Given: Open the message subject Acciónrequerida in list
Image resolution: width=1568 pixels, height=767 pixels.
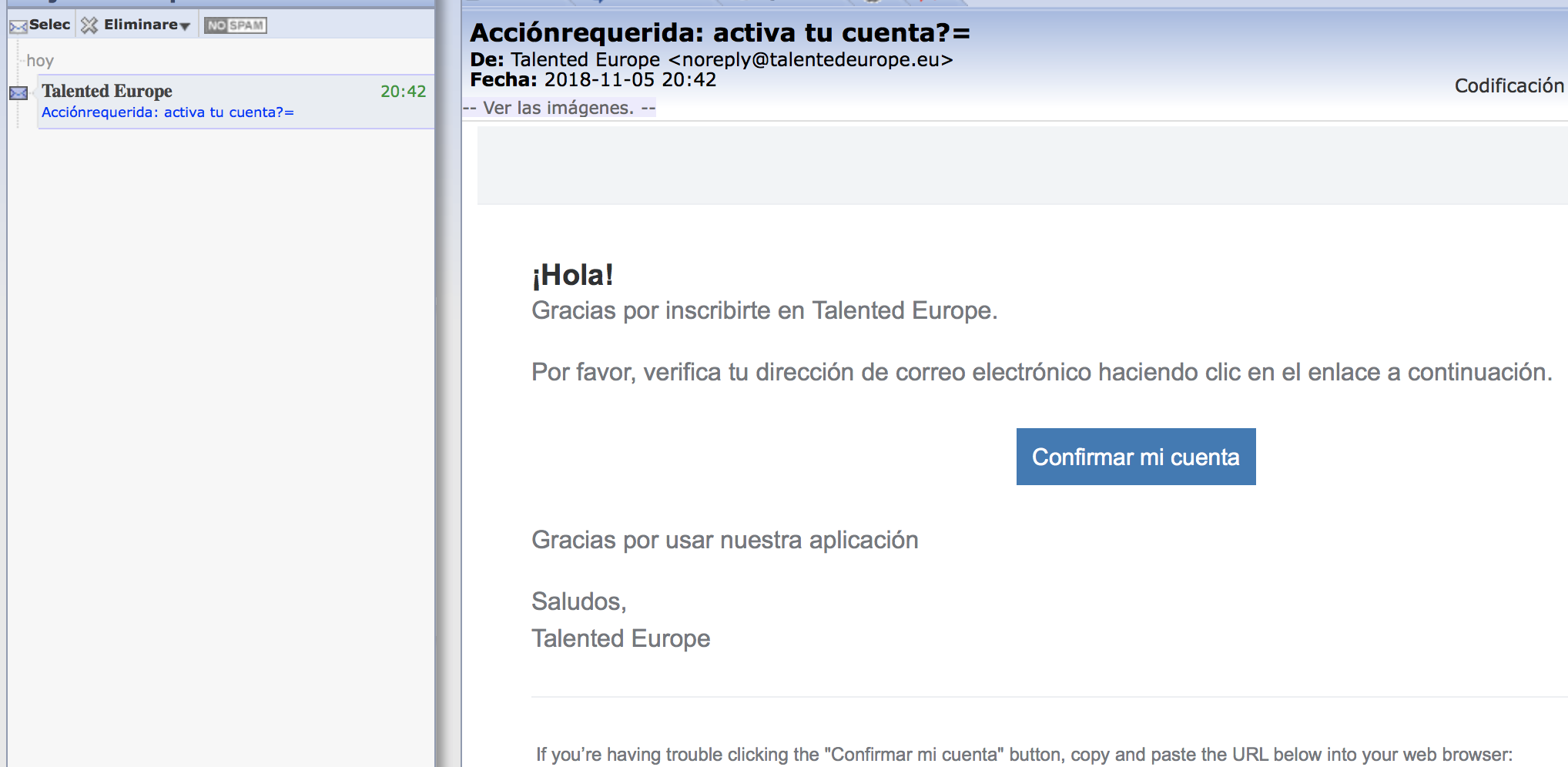Looking at the screenshot, I should tap(168, 112).
